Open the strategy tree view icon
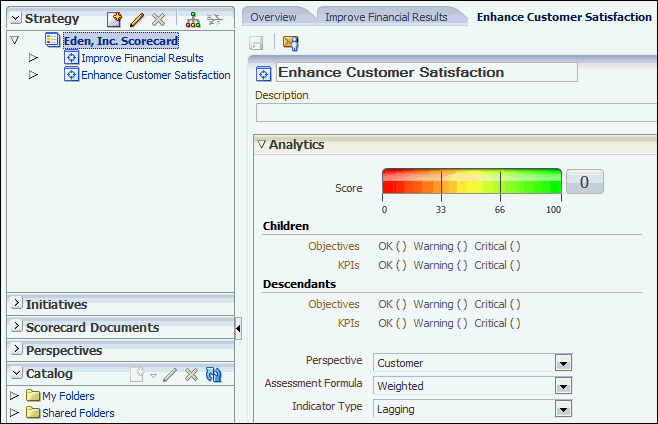Viewport: 658px width, 424px height. pos(193,19)
